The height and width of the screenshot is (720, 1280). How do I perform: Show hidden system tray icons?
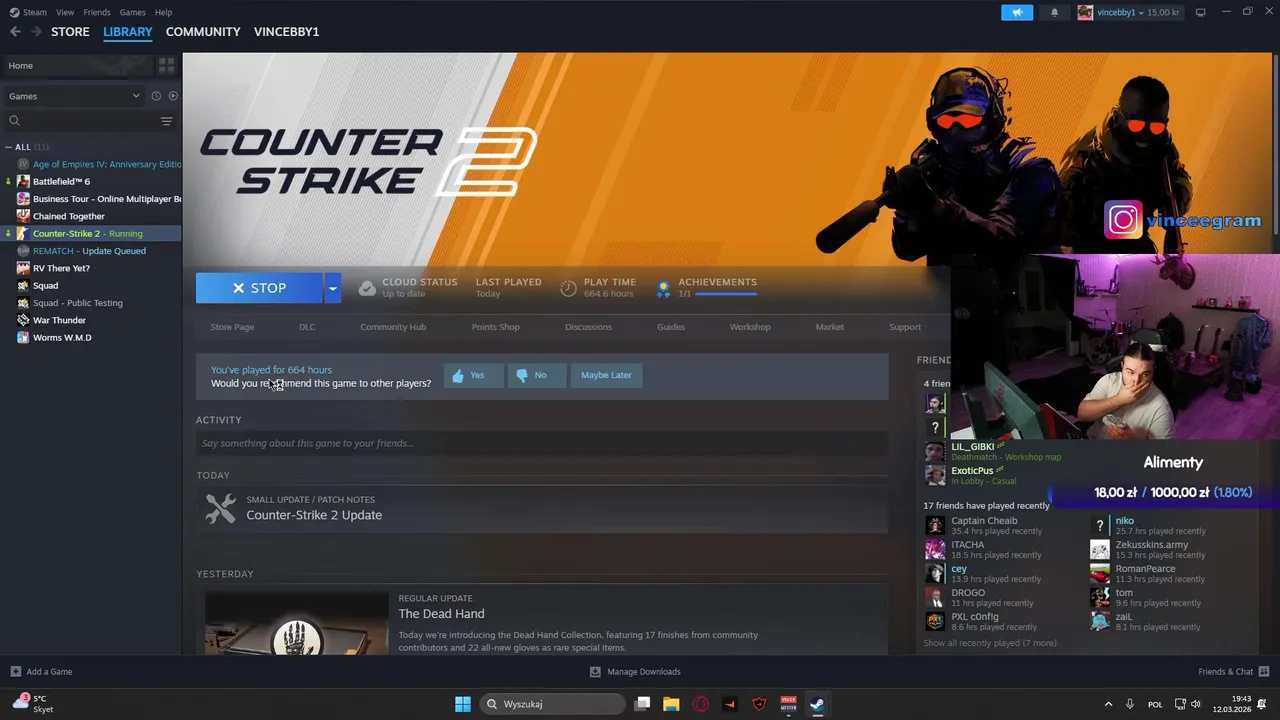click(1108, 704)
